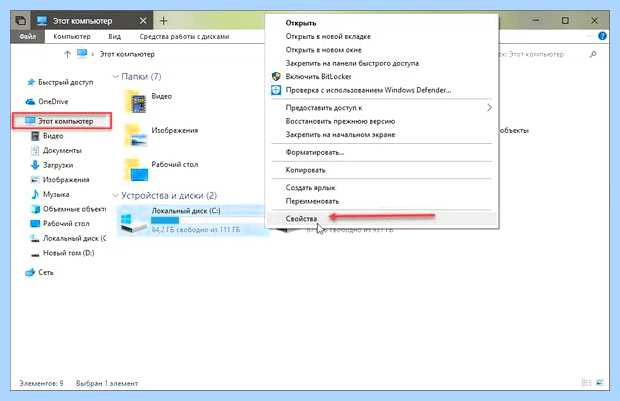This screenshot has height=401, width=620.
Task: Choose Закрепить на начальном экране
Action: point(382,135)
